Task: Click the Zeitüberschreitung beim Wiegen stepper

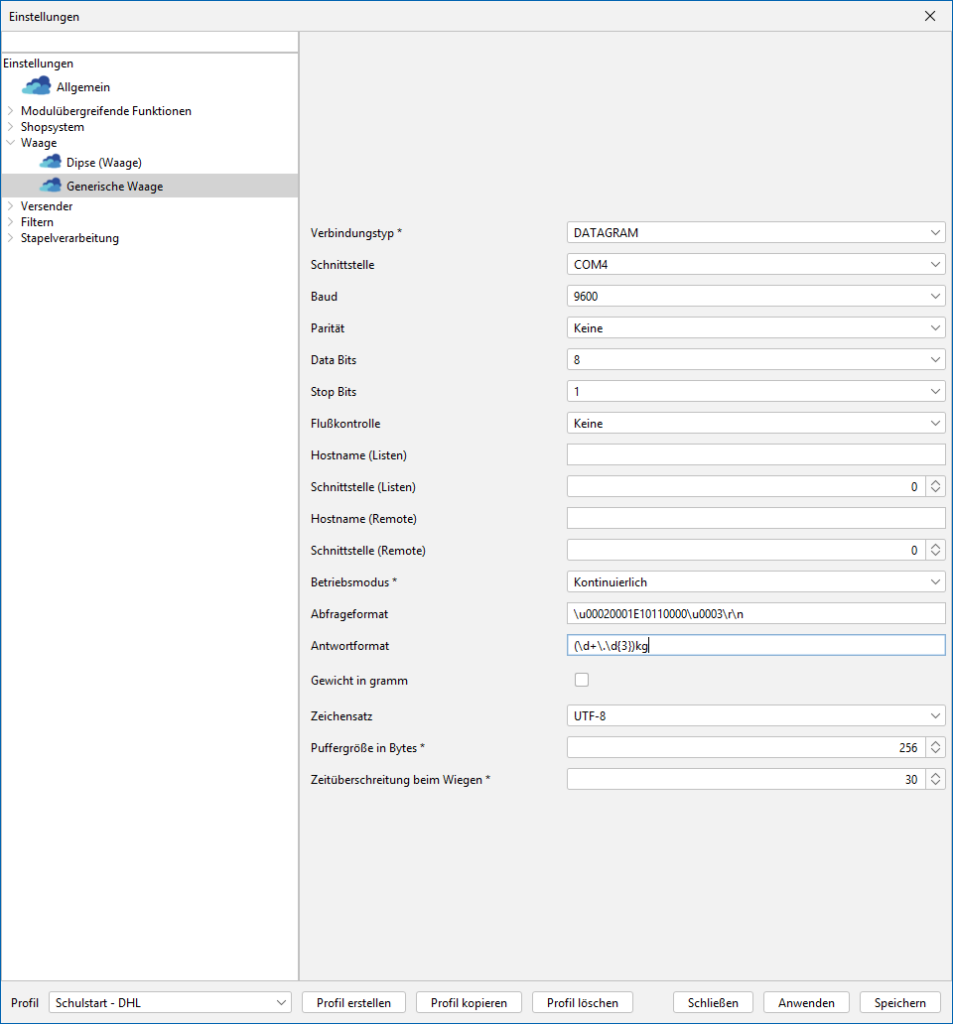Action: pos(935,779)
